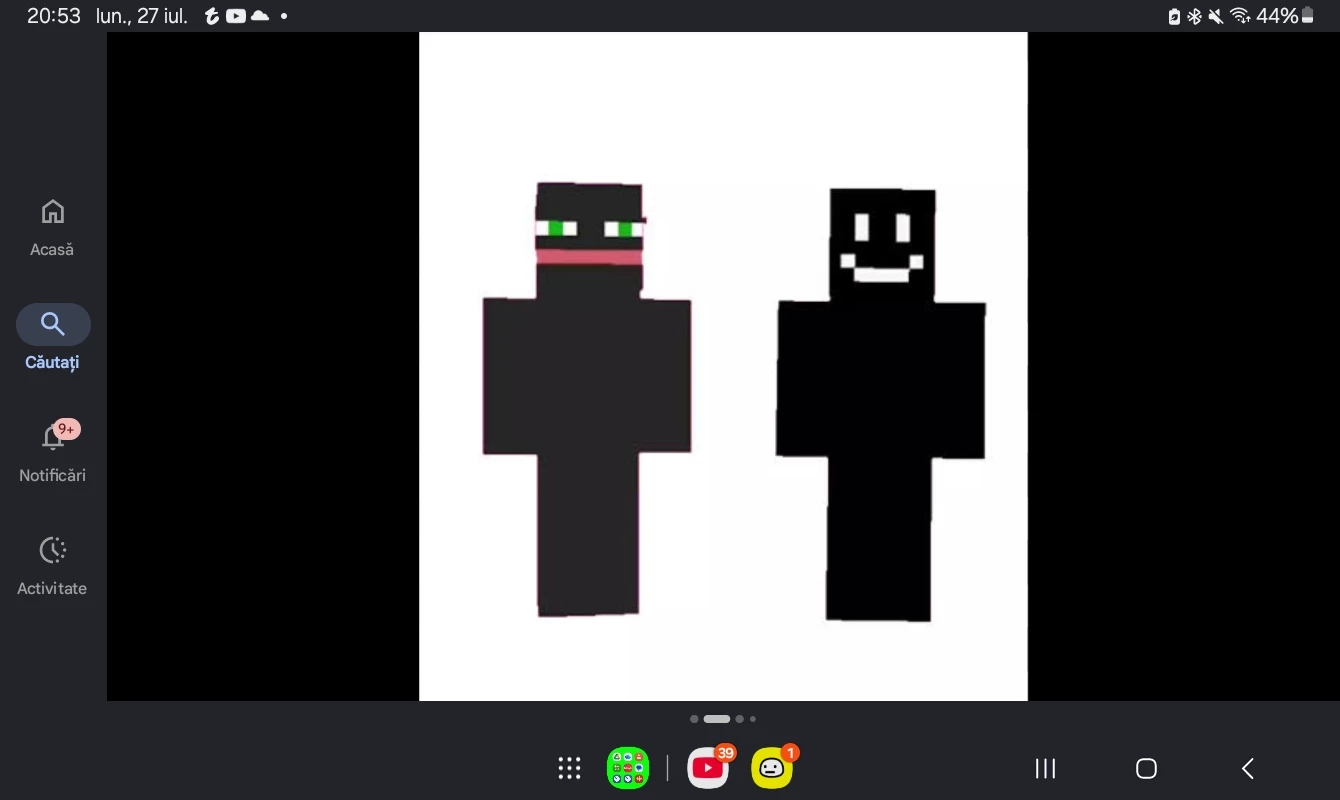Screen dimensions: 1340x800
Task: Tap the Bluetooth icon in the status bar
Action: pyautogui.click(x=1194, y=16)
